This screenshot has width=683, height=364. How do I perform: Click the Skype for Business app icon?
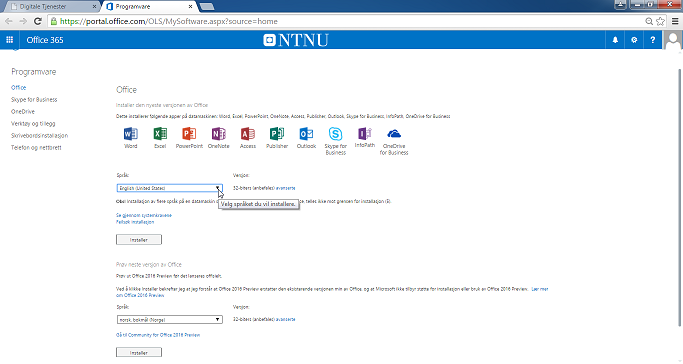point(335,134)
